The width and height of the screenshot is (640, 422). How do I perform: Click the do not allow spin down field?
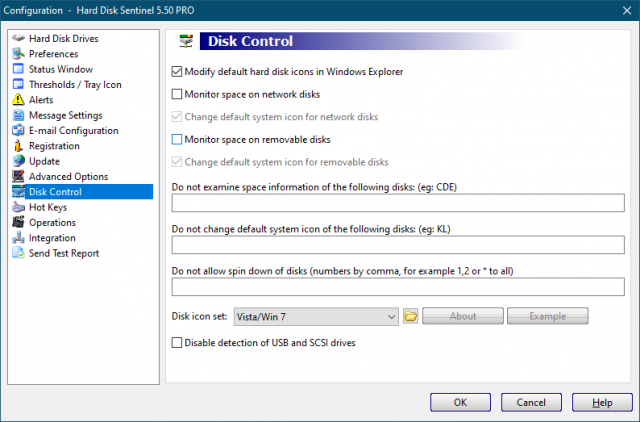[x=398, y=287]
